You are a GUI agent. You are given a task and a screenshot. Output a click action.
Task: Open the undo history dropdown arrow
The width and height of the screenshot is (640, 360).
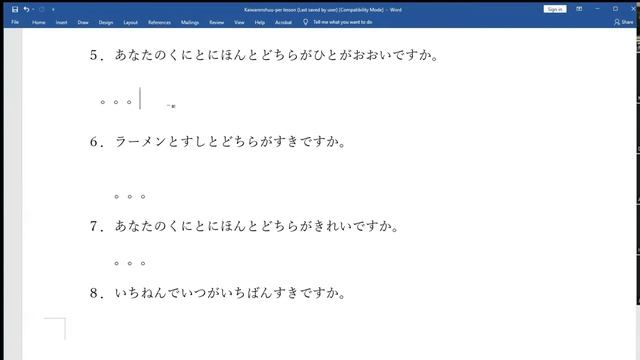pos(33,9)
